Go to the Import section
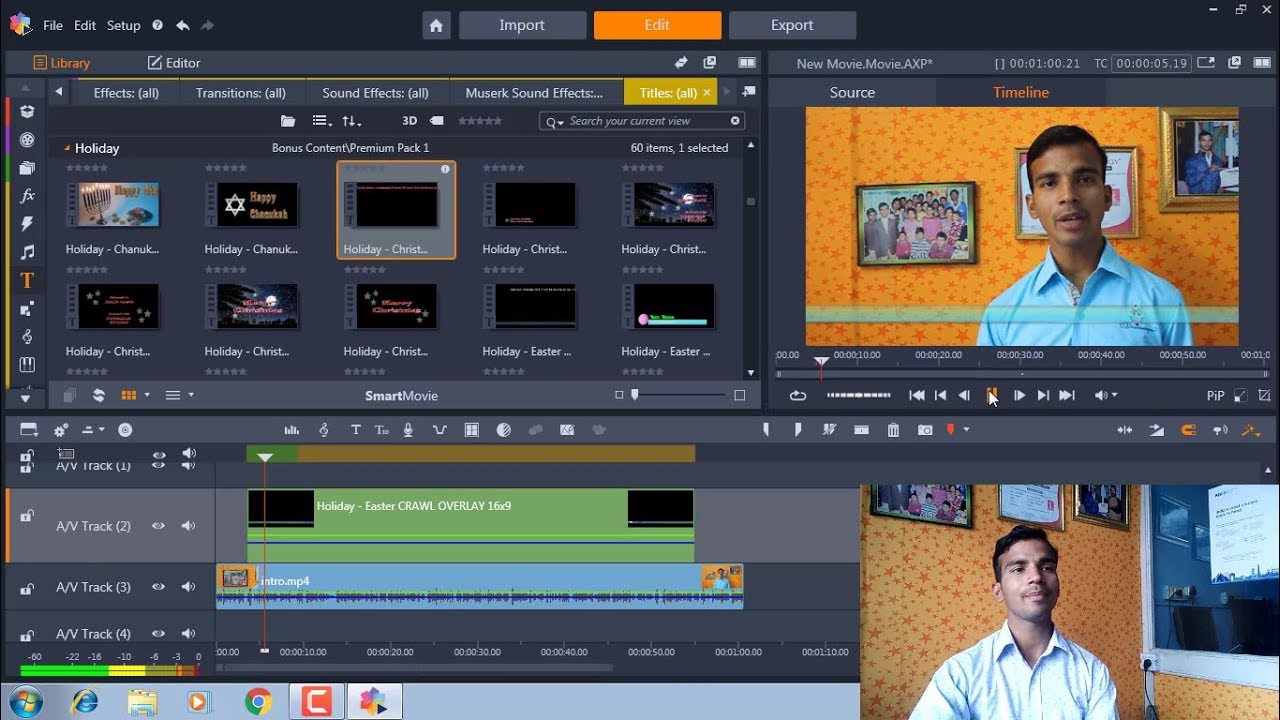This screenshot has height=720, width=1280. (522, 25)
